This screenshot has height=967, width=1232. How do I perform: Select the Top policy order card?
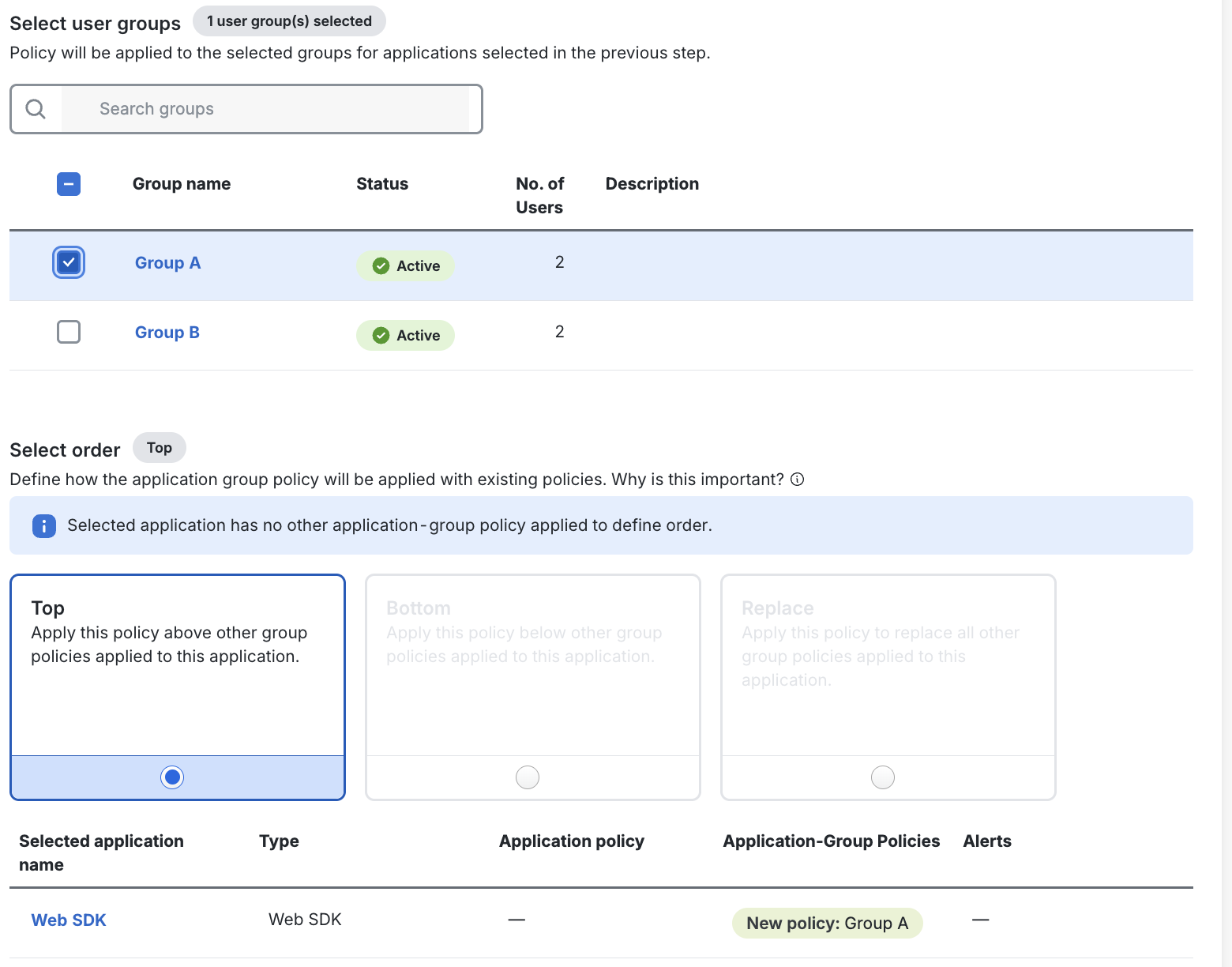click(177, 668)
